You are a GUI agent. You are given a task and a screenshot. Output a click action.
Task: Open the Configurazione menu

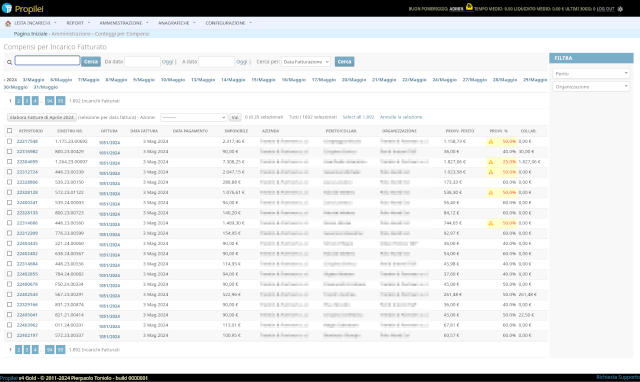[x=228, y=23]
